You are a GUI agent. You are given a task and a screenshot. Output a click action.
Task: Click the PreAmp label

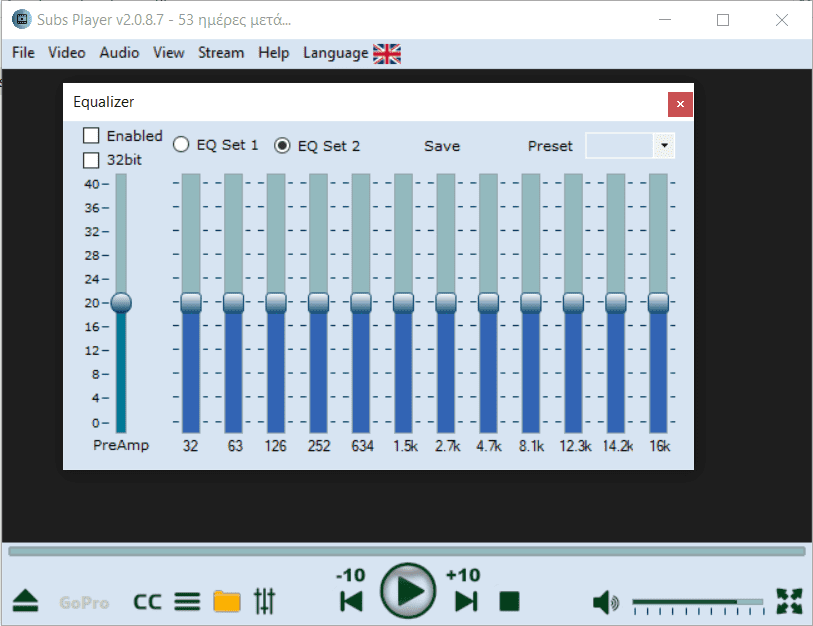pos(121,445)
